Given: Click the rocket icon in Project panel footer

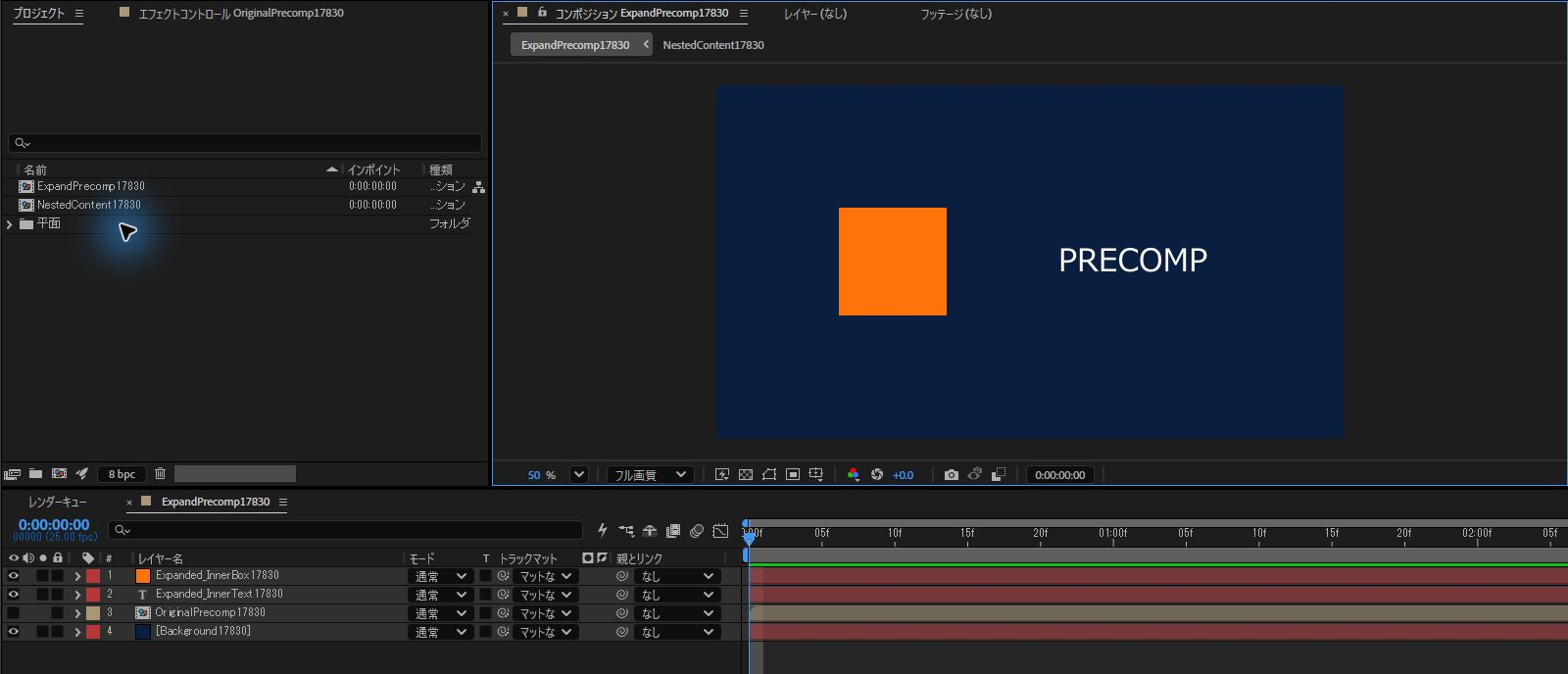Looking at the screenshot, I should (82, 474).
